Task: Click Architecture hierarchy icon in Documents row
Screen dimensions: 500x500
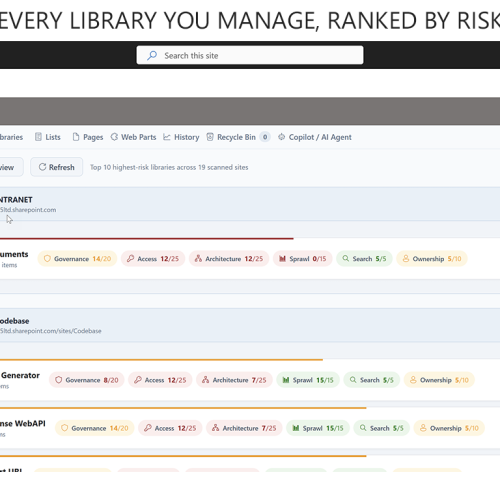Action: click(198, 258)
